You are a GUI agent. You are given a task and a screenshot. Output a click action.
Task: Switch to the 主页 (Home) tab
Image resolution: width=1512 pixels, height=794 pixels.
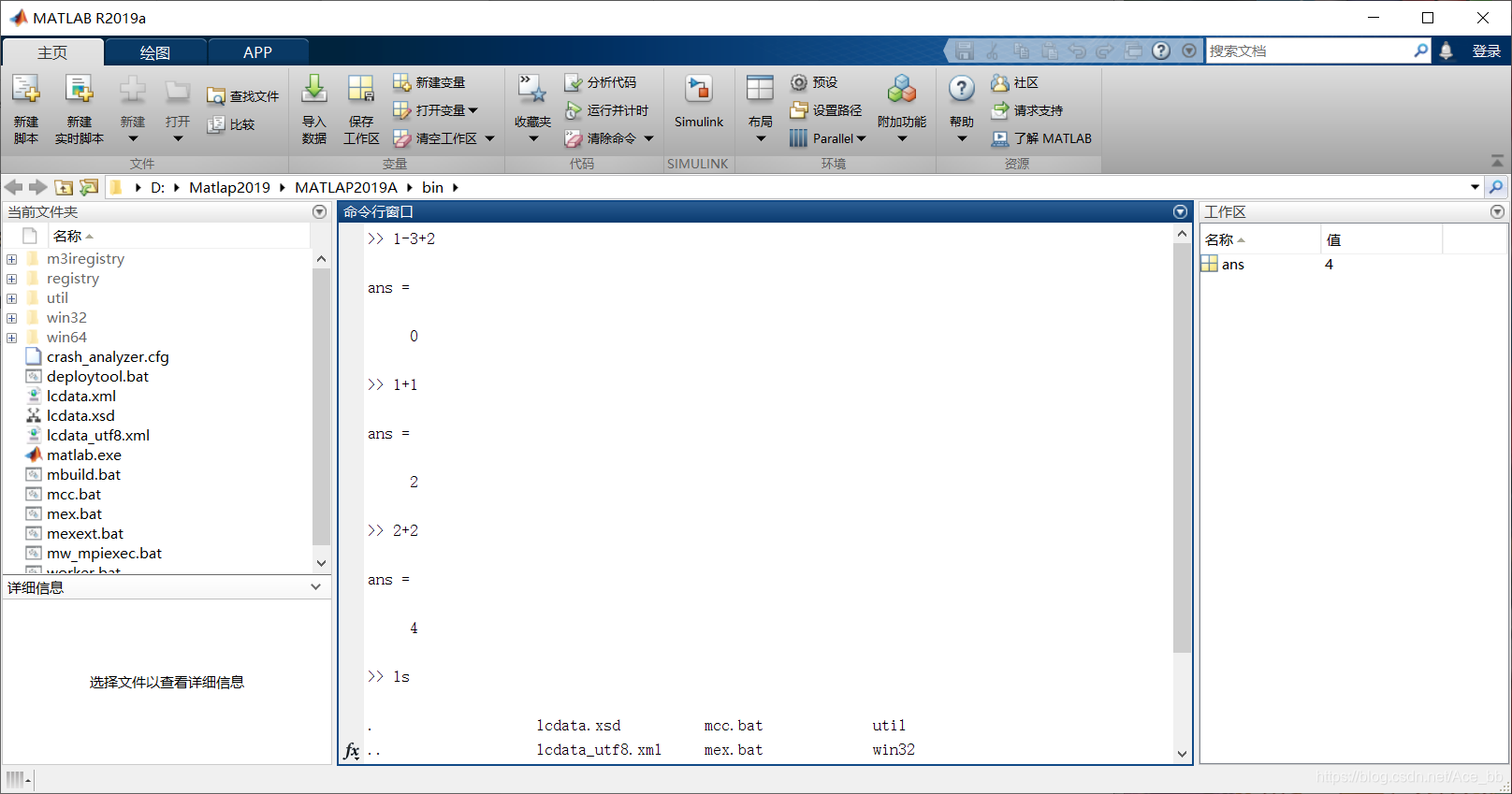click(52, 52)
